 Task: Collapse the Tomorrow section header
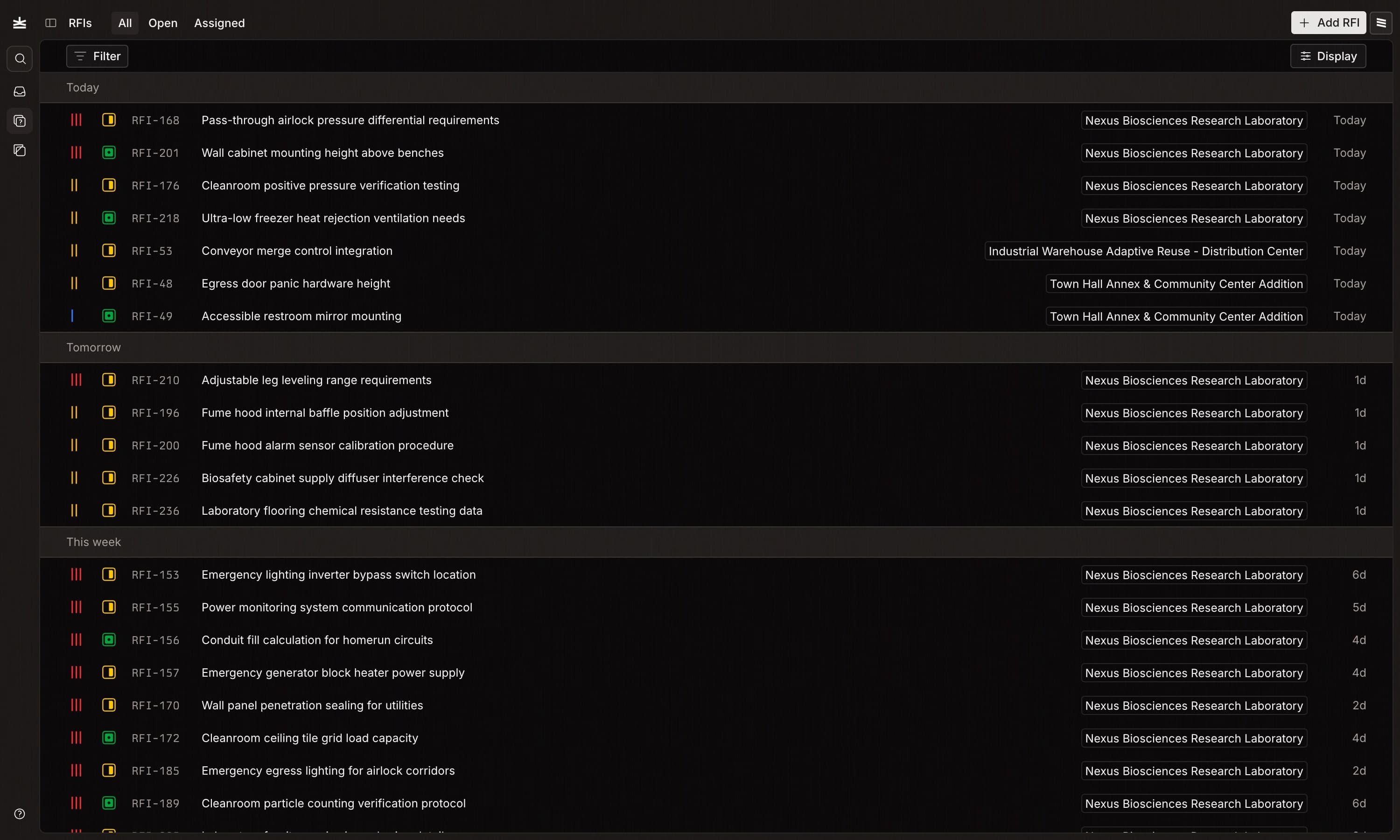(x=93, y=347)
